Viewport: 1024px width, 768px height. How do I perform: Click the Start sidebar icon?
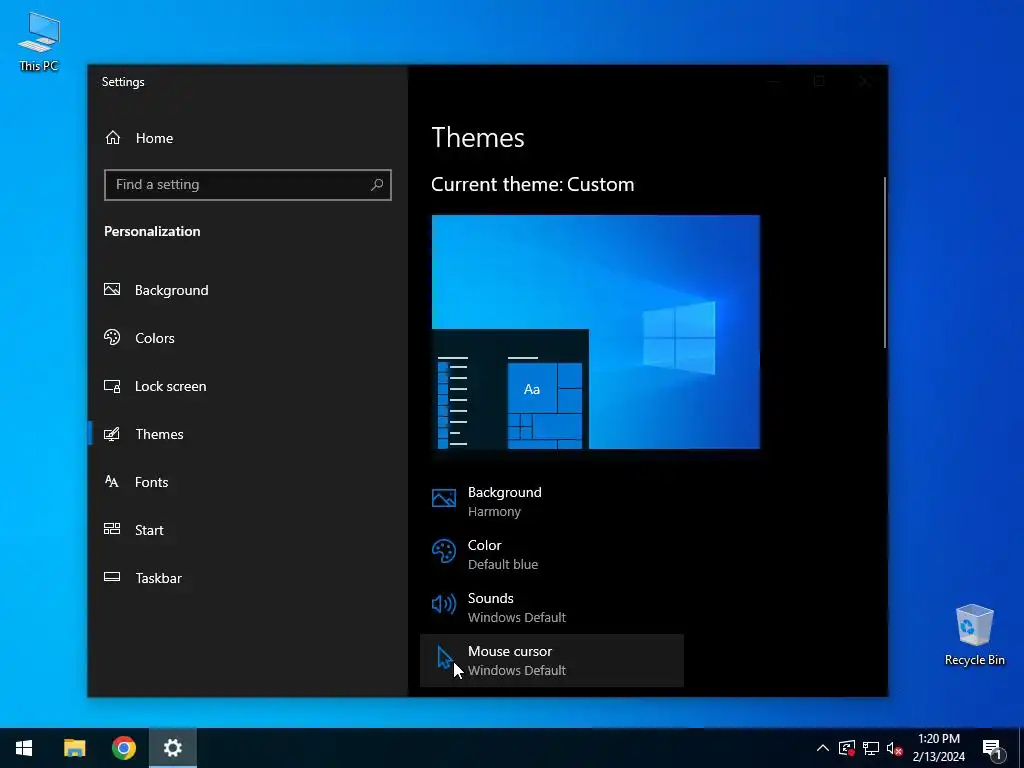[112, 530]
